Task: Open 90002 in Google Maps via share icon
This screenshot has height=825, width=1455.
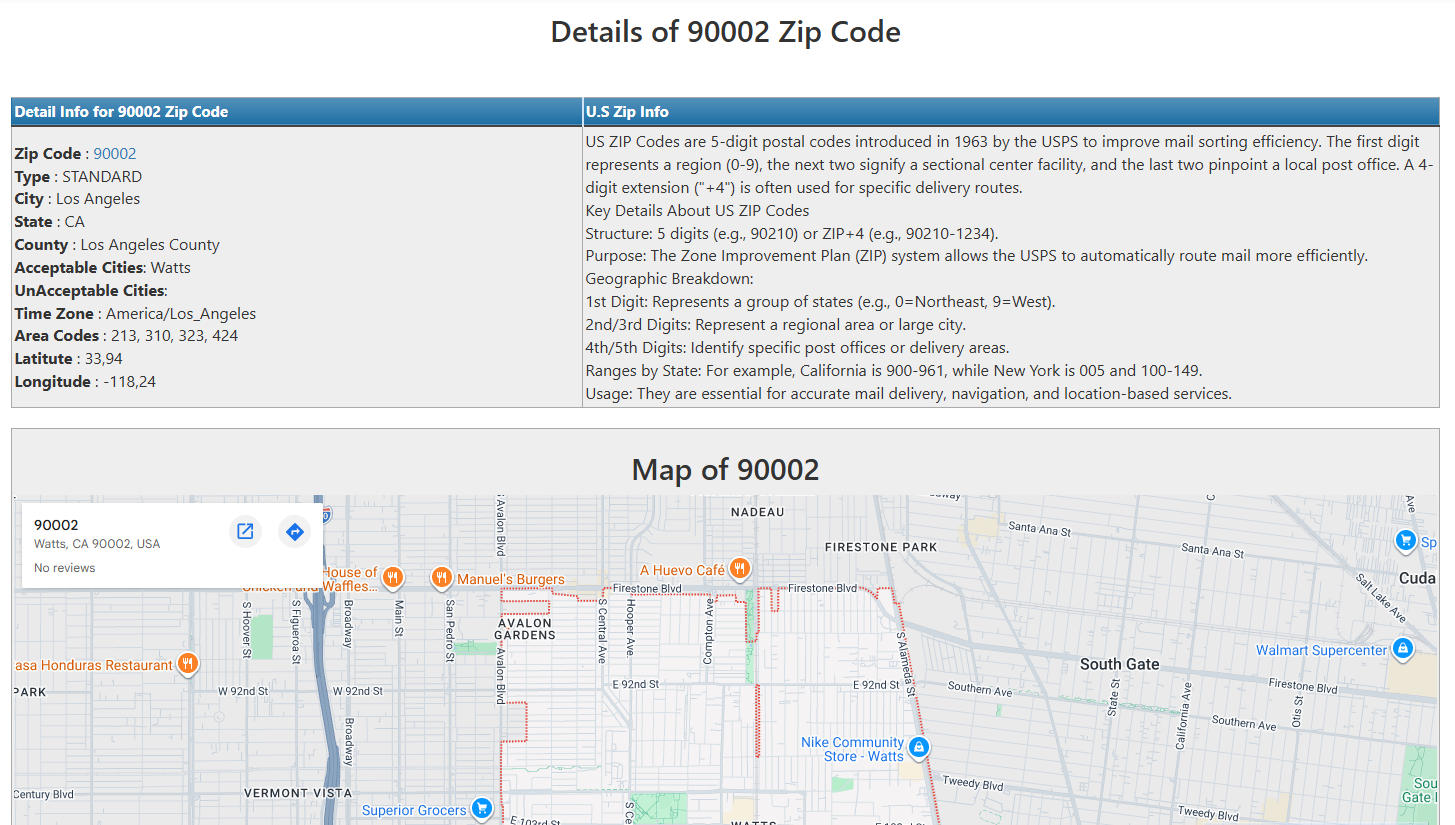Action: [245, 531]
